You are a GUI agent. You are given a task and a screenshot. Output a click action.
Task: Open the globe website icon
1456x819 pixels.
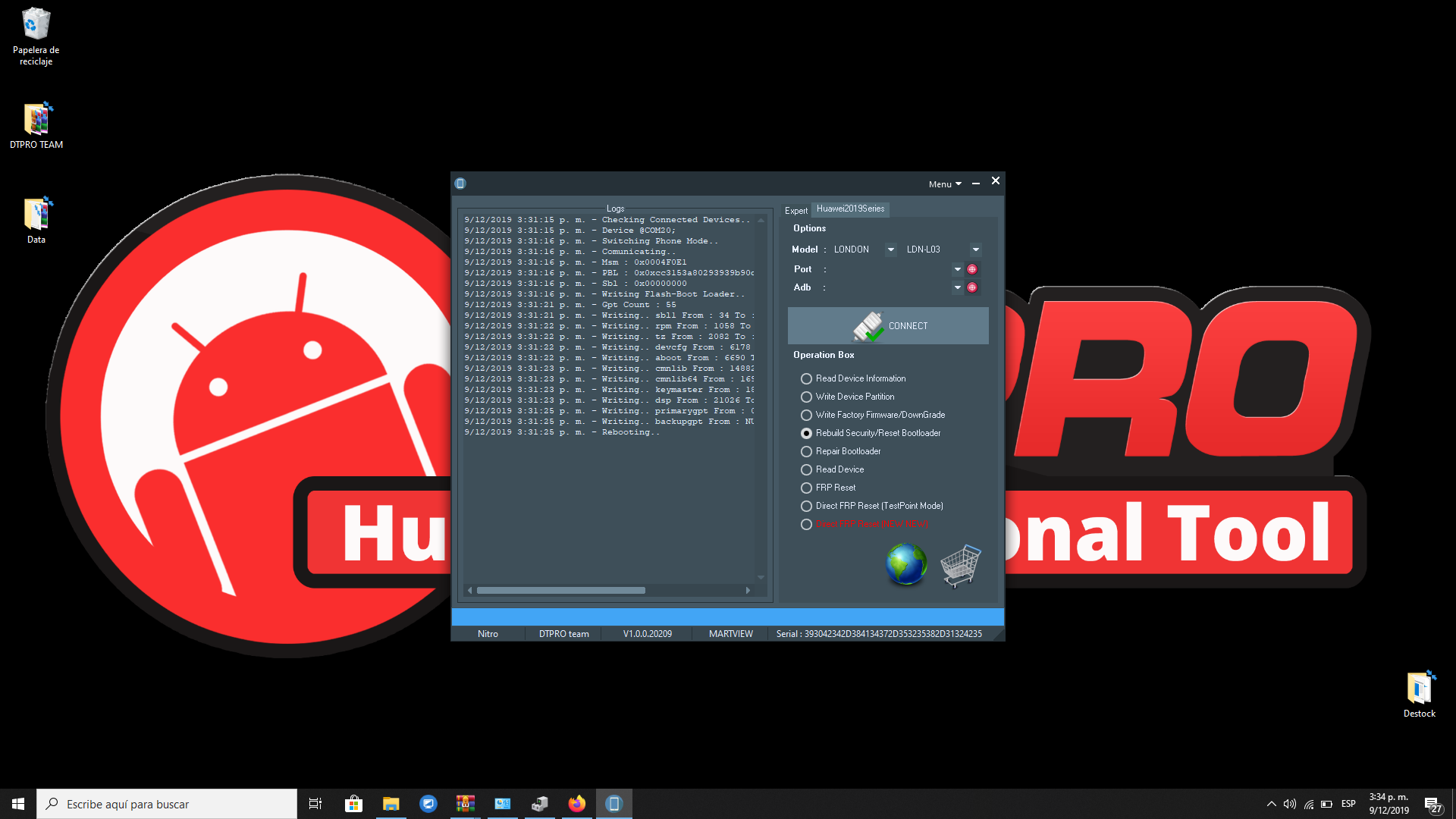point(906,564)
